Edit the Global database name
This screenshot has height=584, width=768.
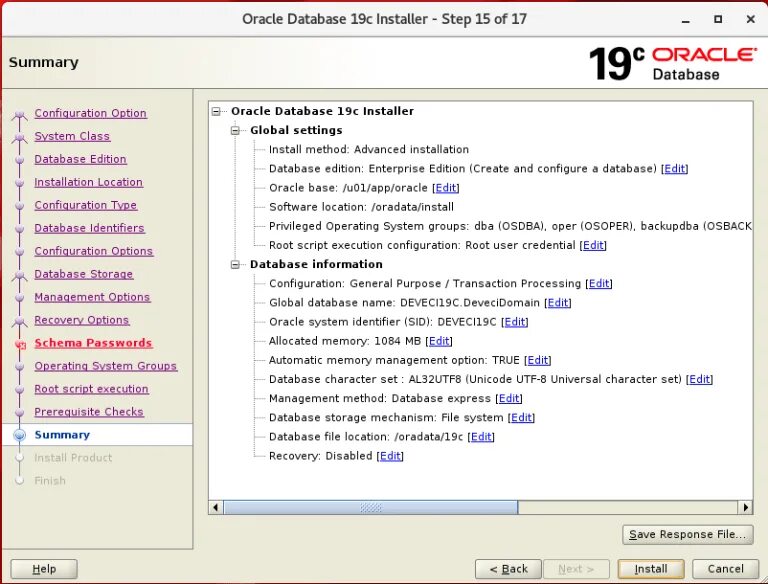tap(558, 303)
